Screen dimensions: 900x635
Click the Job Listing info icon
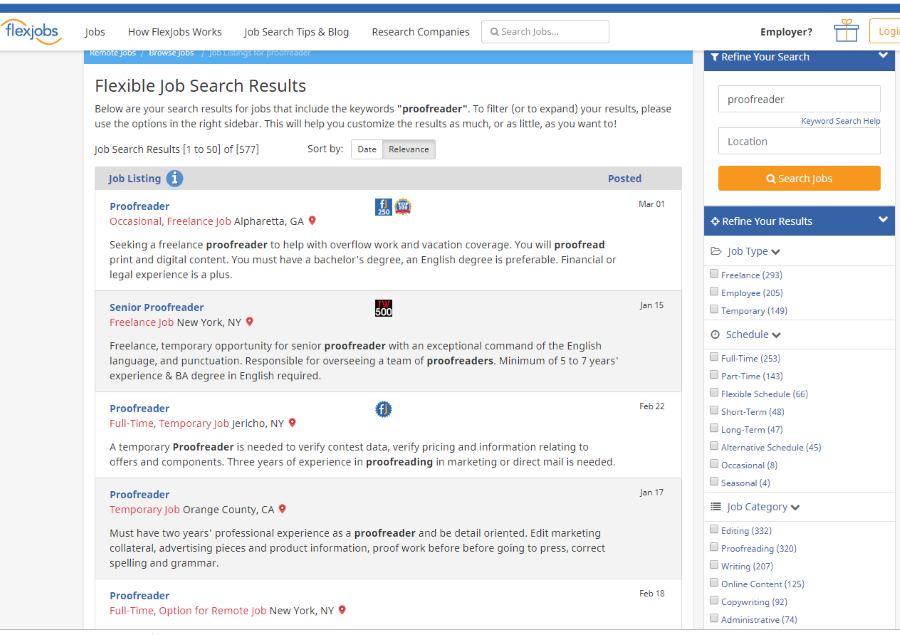(175, 178)
